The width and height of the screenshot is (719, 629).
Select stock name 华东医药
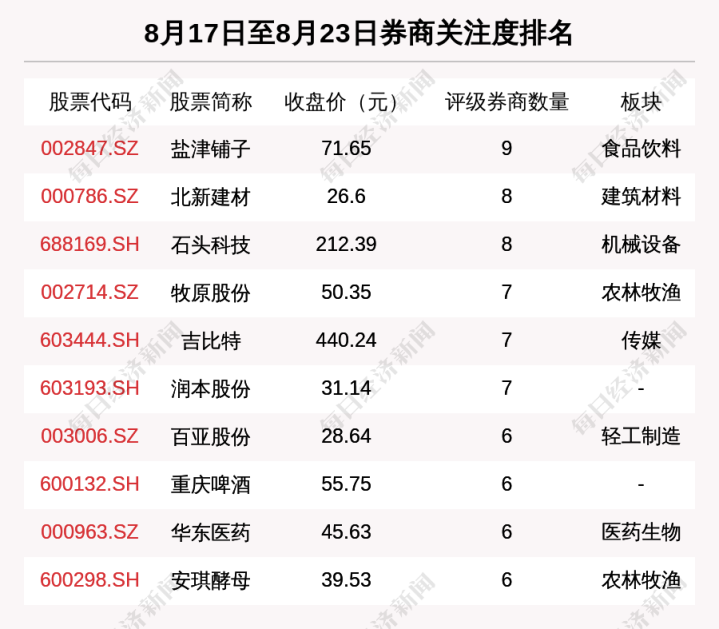coord(211,532)
